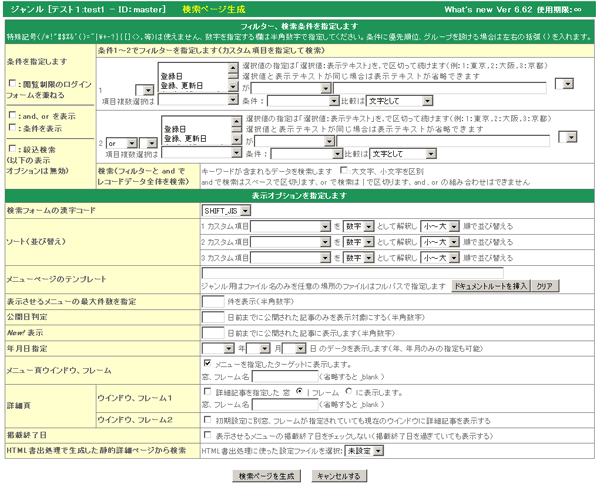The height and width of the screenshot is (487, 600).
Task: Enable the 'and, or を表示' checkbox
Action: tap(13, 115)
